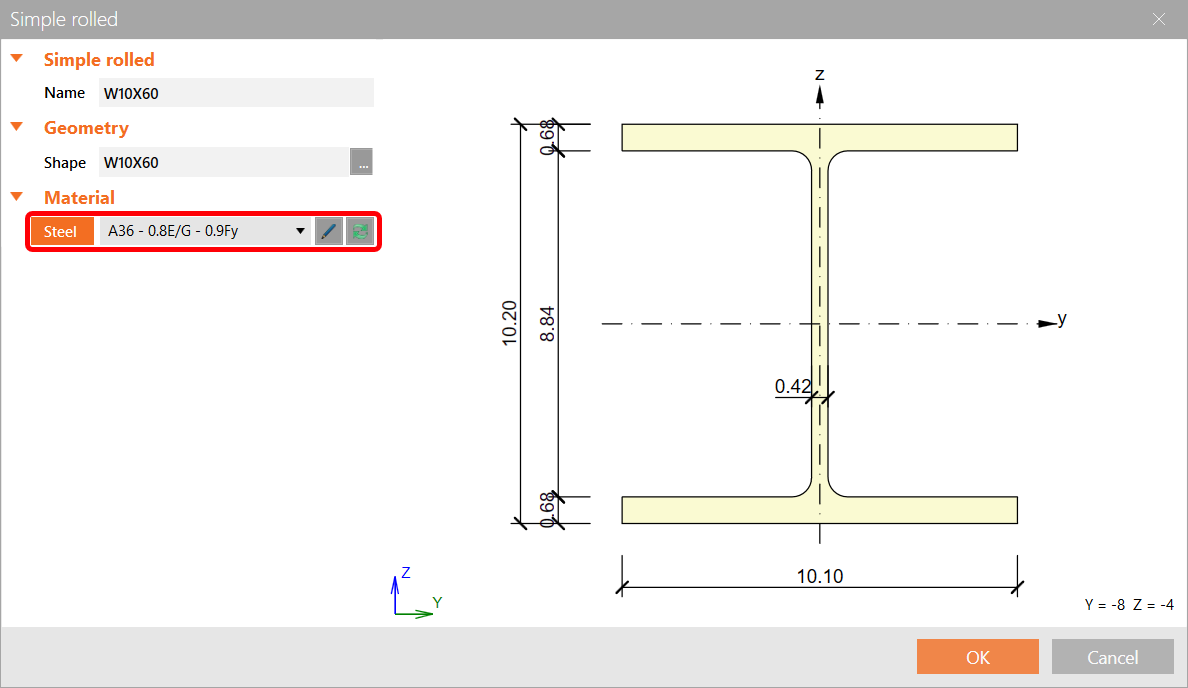Edit the Name field W10X60
Viewport: 1188px width, 688px height.
pos(236,92)
